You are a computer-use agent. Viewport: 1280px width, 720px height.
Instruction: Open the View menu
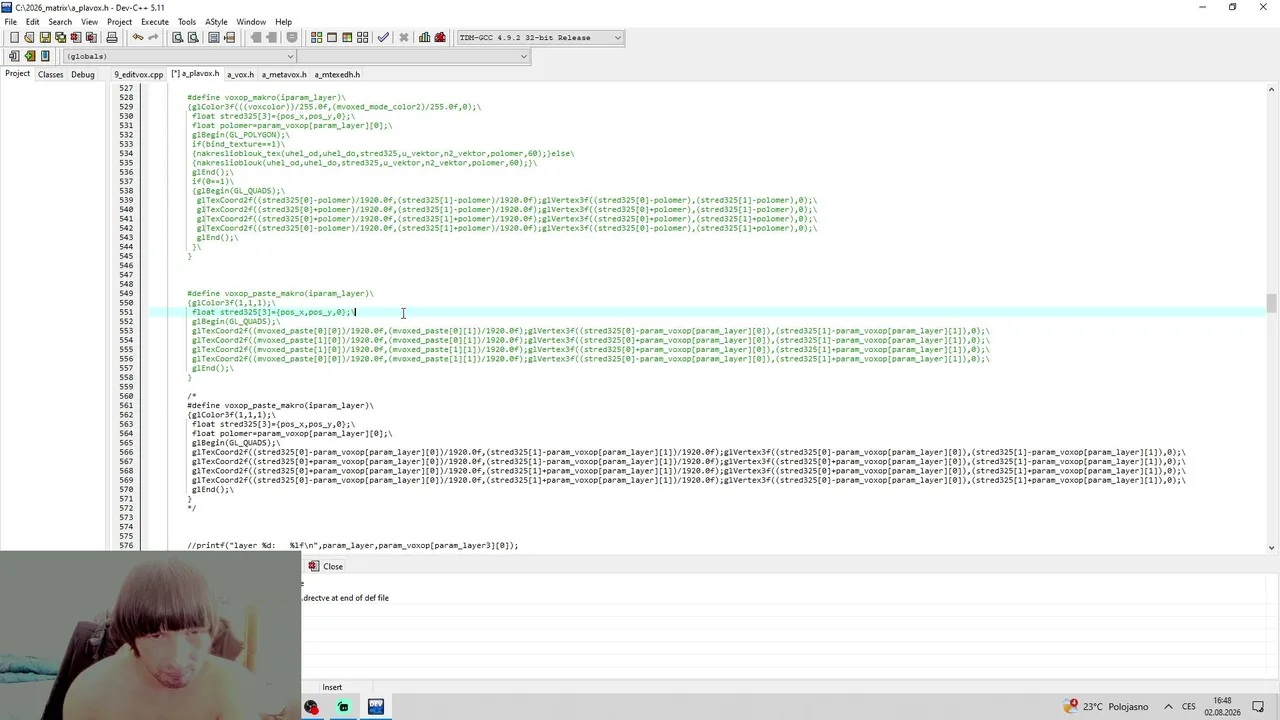(x=89, y=21)
